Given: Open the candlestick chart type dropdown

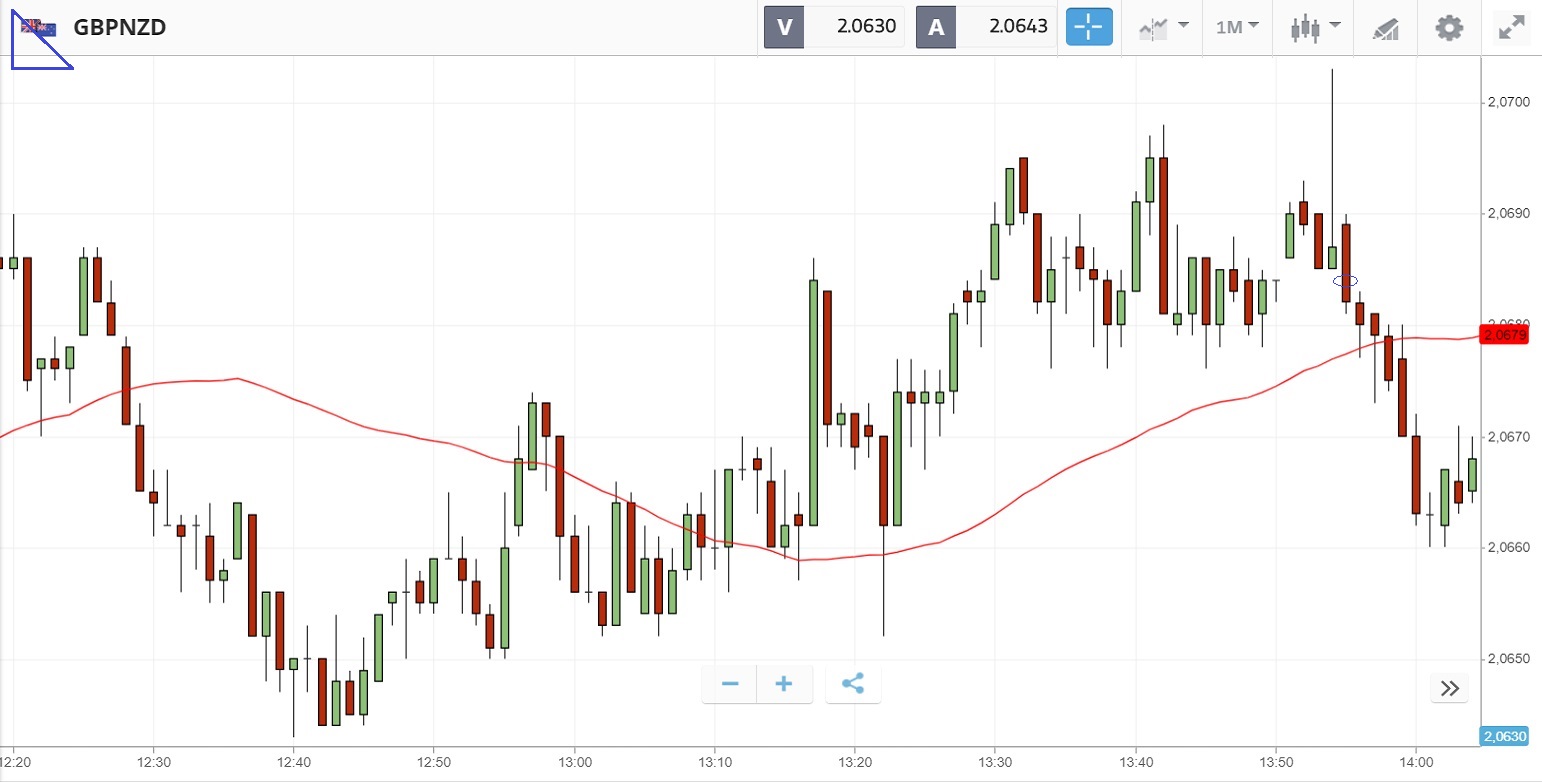Looking at the screenshot, I should click(x=1314, y=27).
